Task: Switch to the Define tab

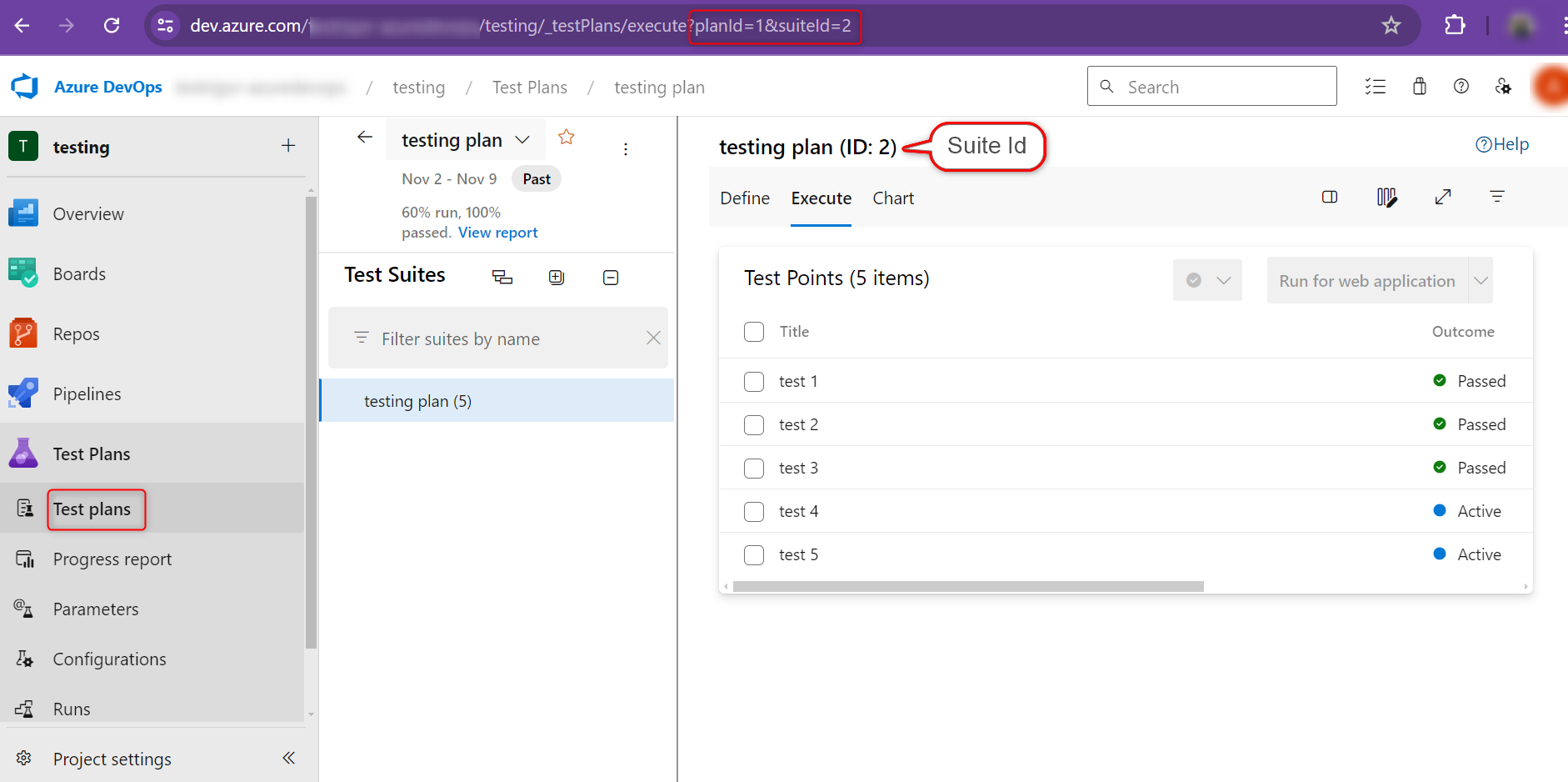Action: point(745,198)
